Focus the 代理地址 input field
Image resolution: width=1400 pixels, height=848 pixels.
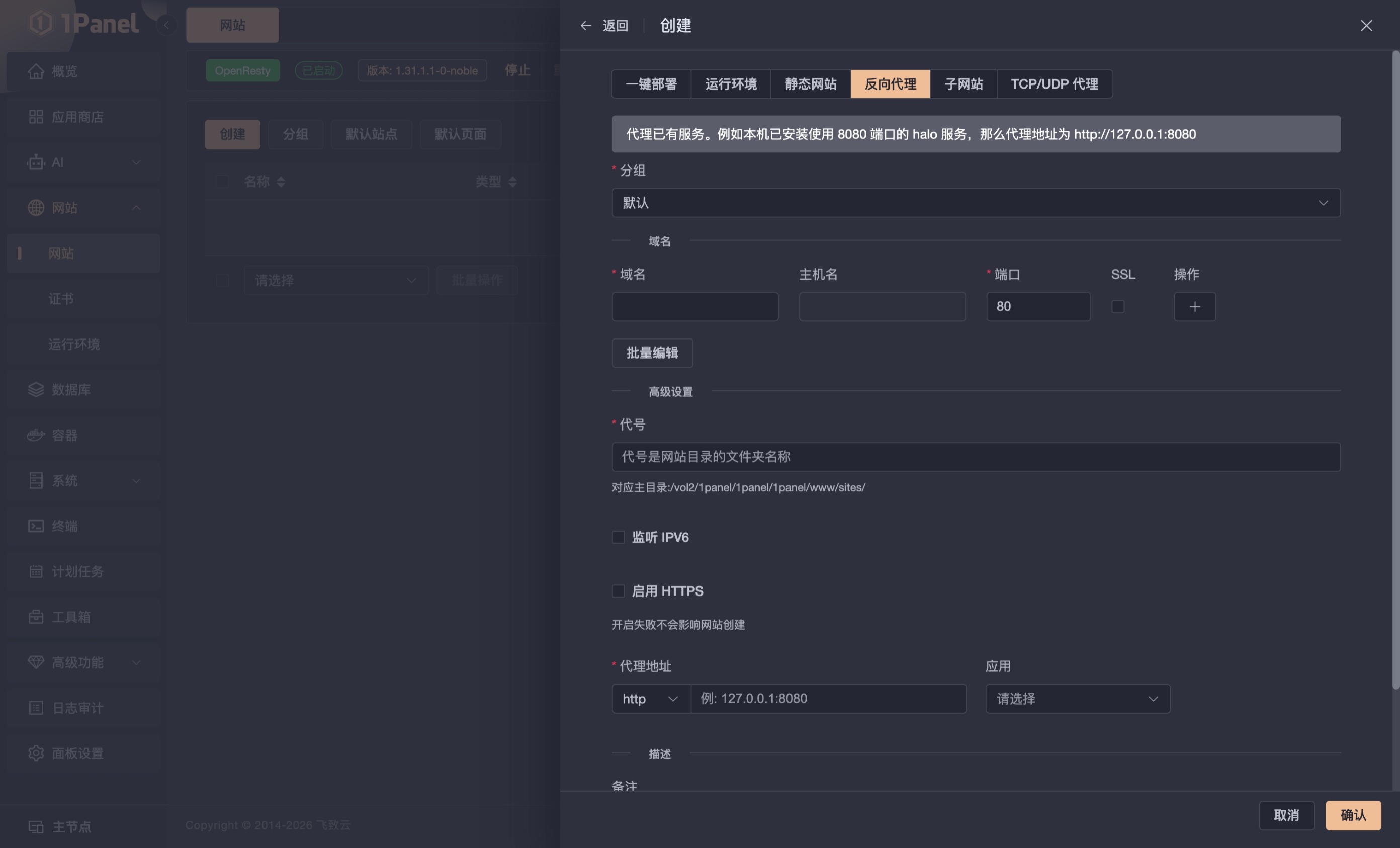(x=828, y=699)
